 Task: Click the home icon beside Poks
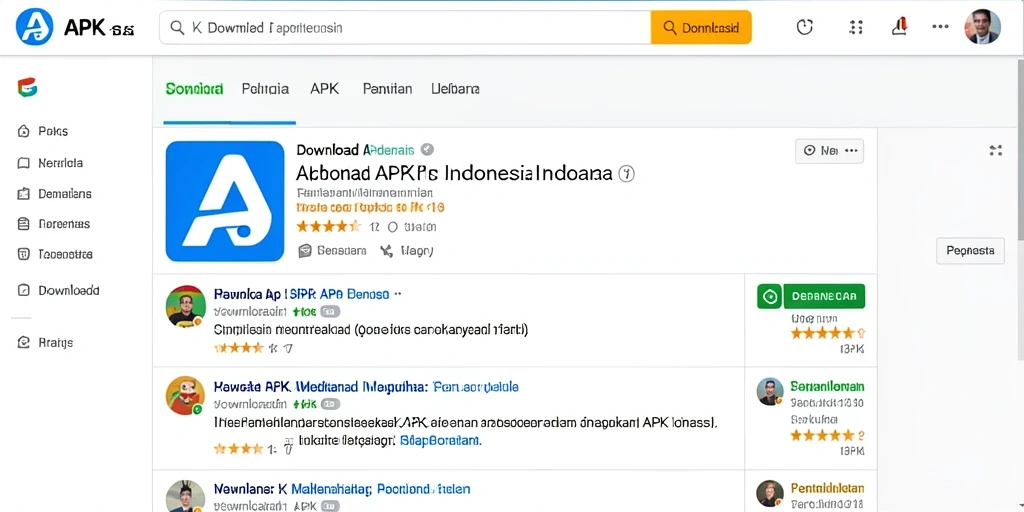[x=24, y=131]
